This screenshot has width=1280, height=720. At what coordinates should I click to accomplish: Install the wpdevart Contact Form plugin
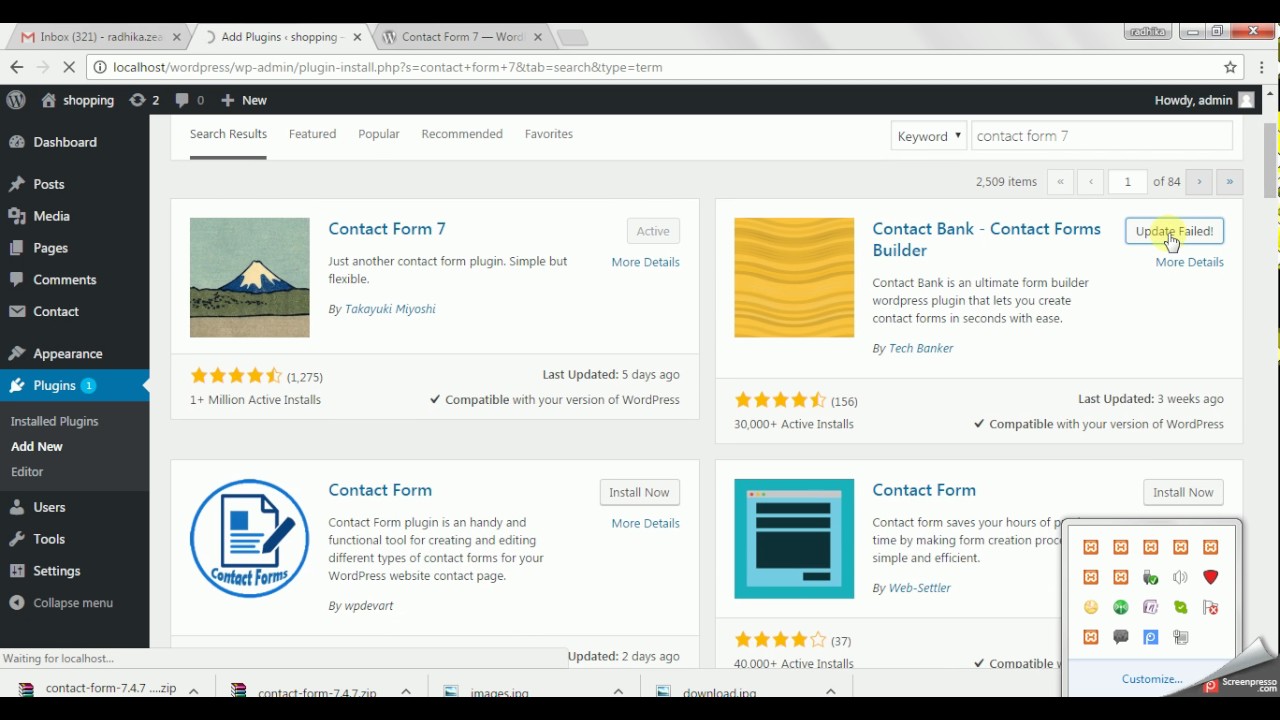tap(639, 492)
